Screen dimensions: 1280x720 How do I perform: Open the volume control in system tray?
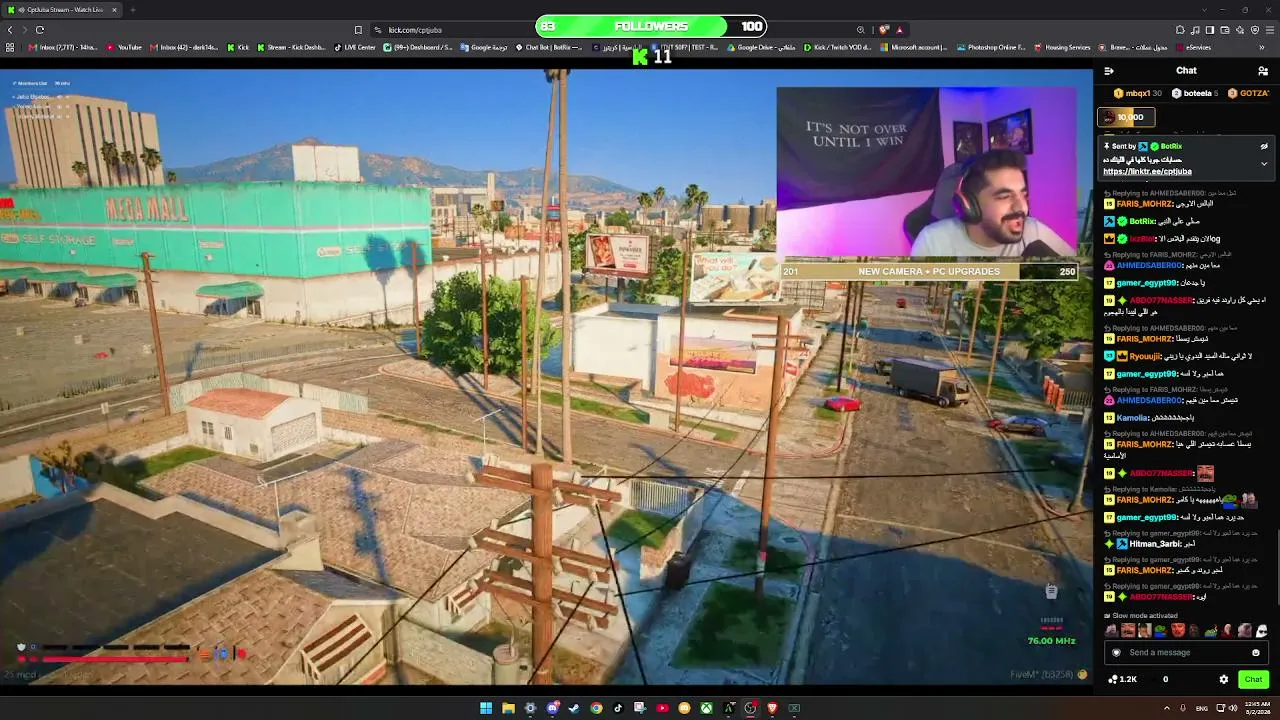click(x=1232, y=708)
